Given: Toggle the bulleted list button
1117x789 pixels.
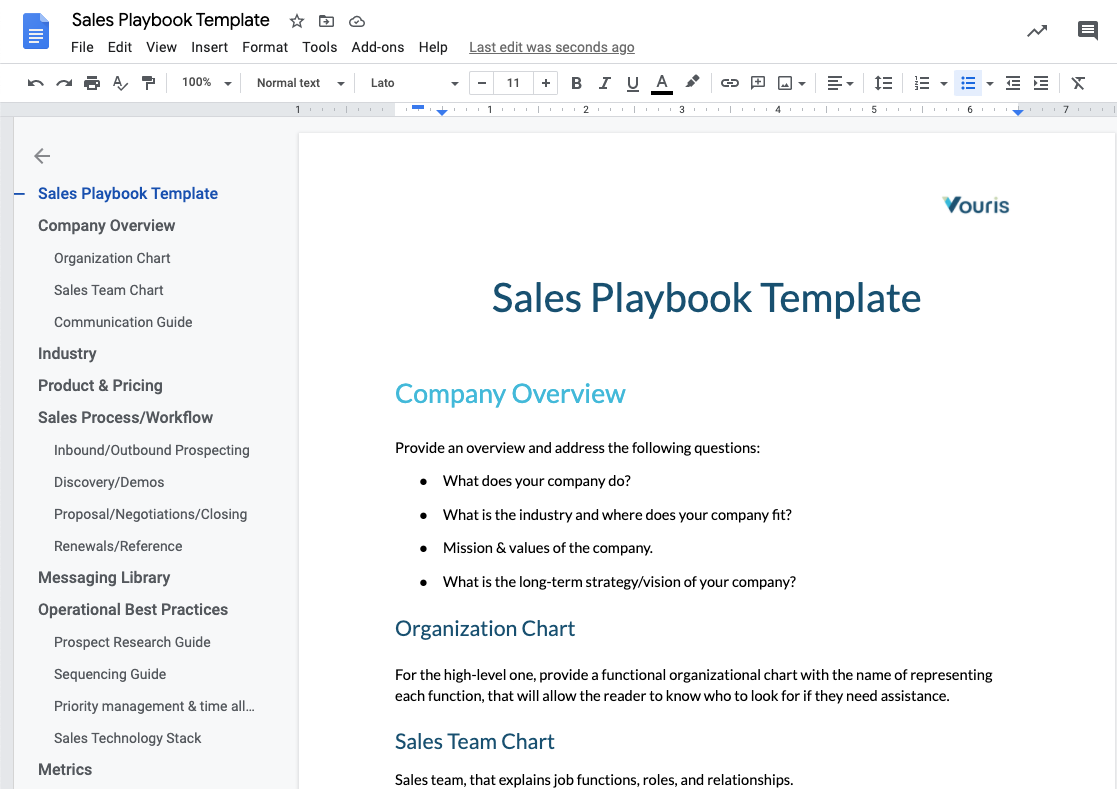Looking at the screenshot, I should [x=968, y=83].
